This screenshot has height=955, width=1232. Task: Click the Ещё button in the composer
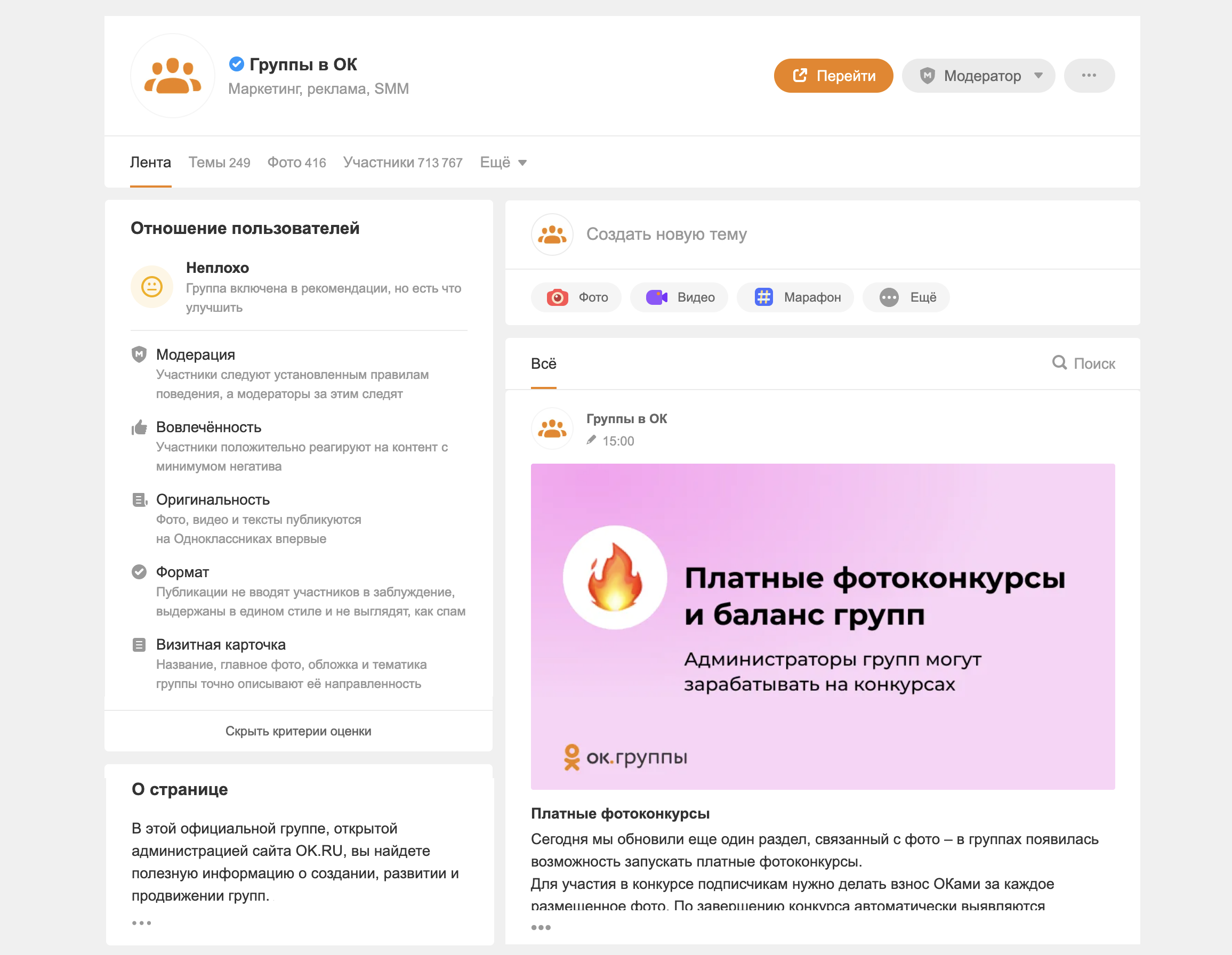[x=906, y=297]
